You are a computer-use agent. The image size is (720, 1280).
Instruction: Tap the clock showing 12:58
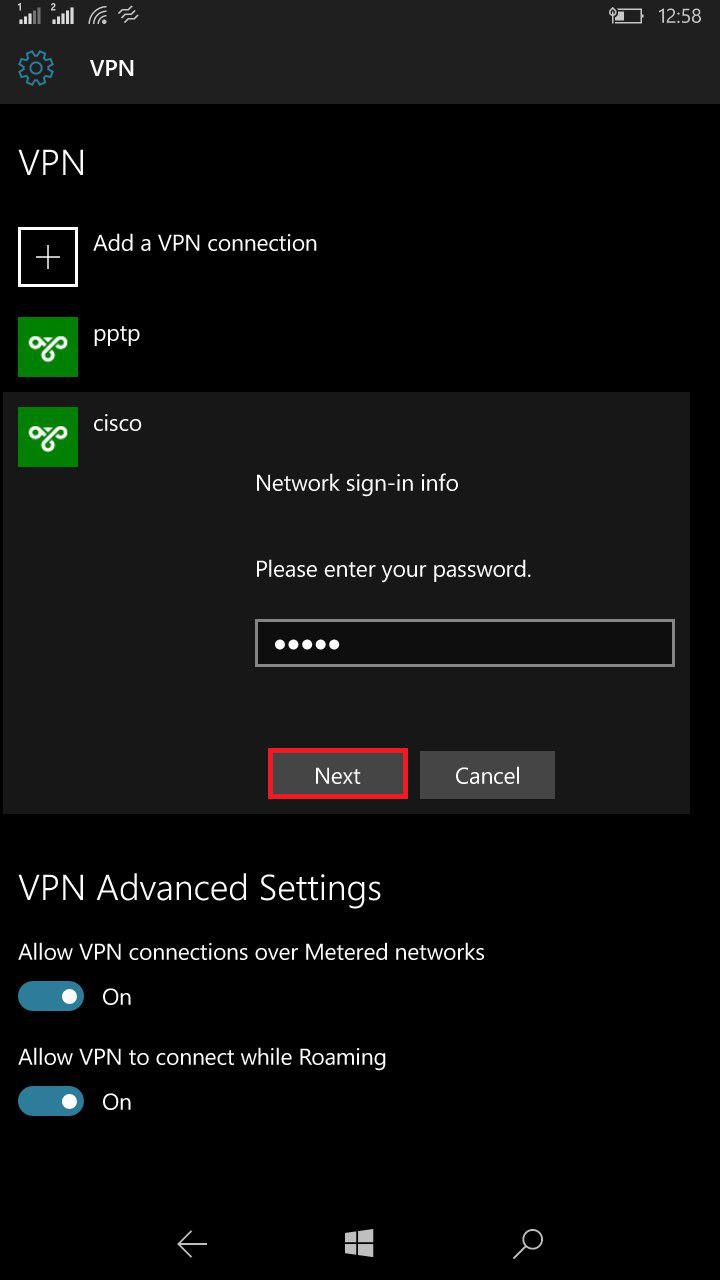pyautogui.click(x=680, y=16)
